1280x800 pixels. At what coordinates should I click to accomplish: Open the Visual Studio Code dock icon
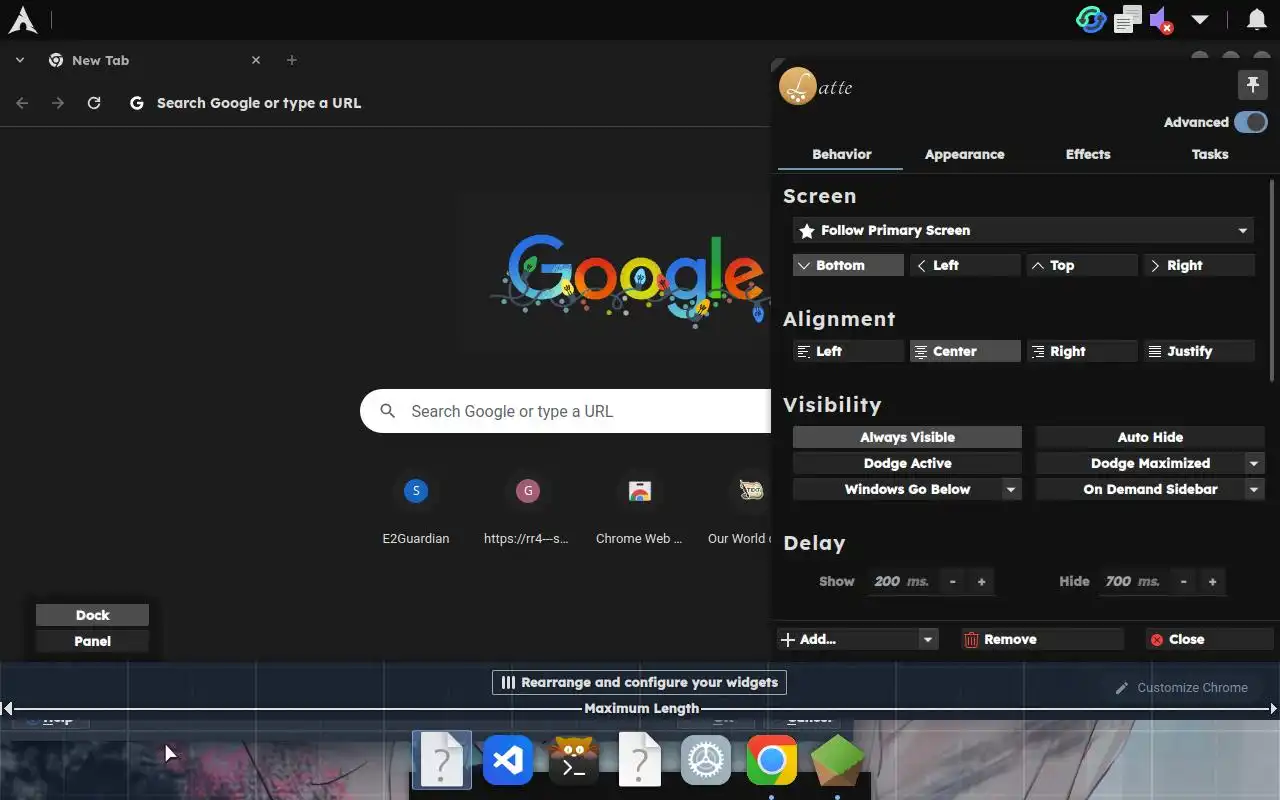pyautogui.click(x=507, y=762)
